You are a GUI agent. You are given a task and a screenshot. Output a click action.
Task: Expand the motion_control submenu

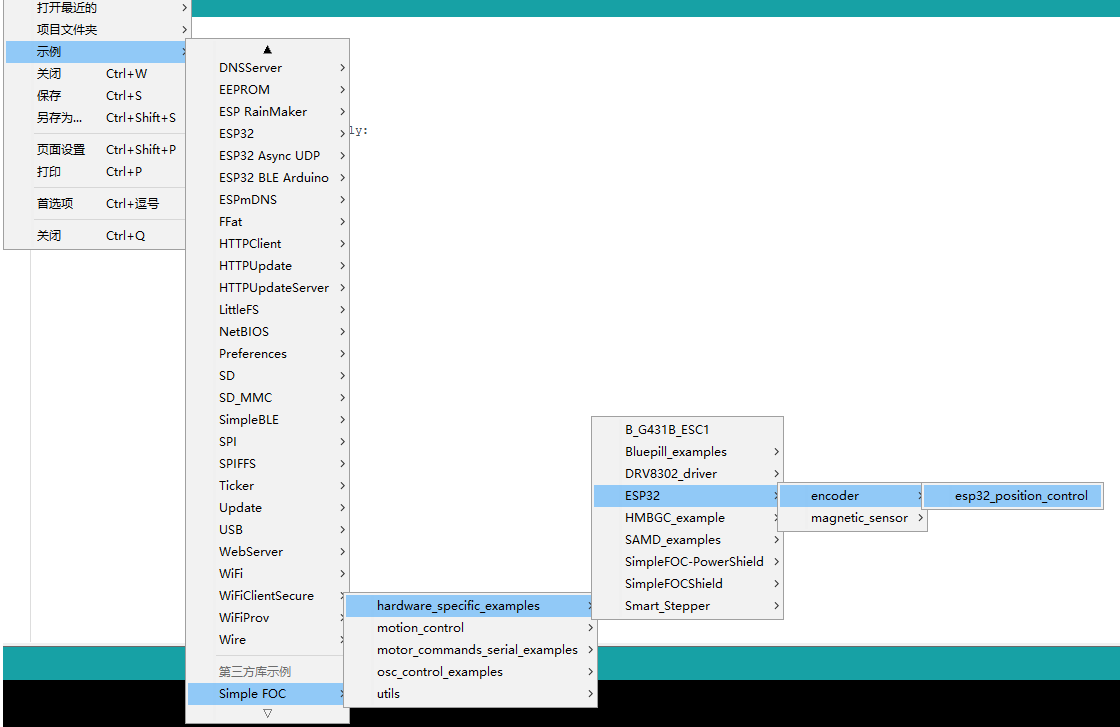click(x=420, y=627)
